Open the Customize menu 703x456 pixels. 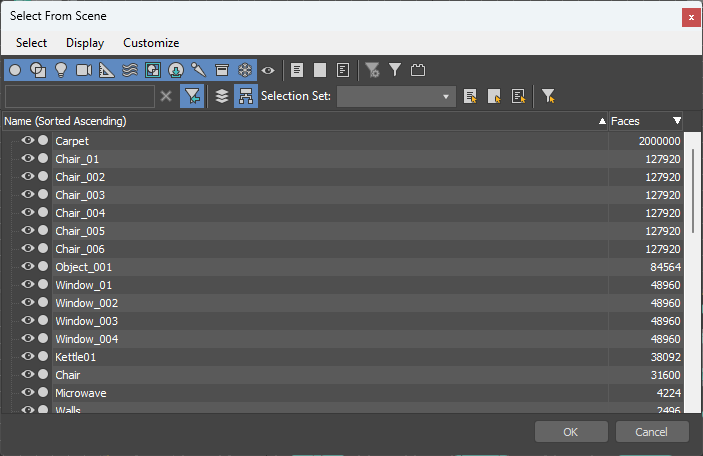(x=151, y=43)
